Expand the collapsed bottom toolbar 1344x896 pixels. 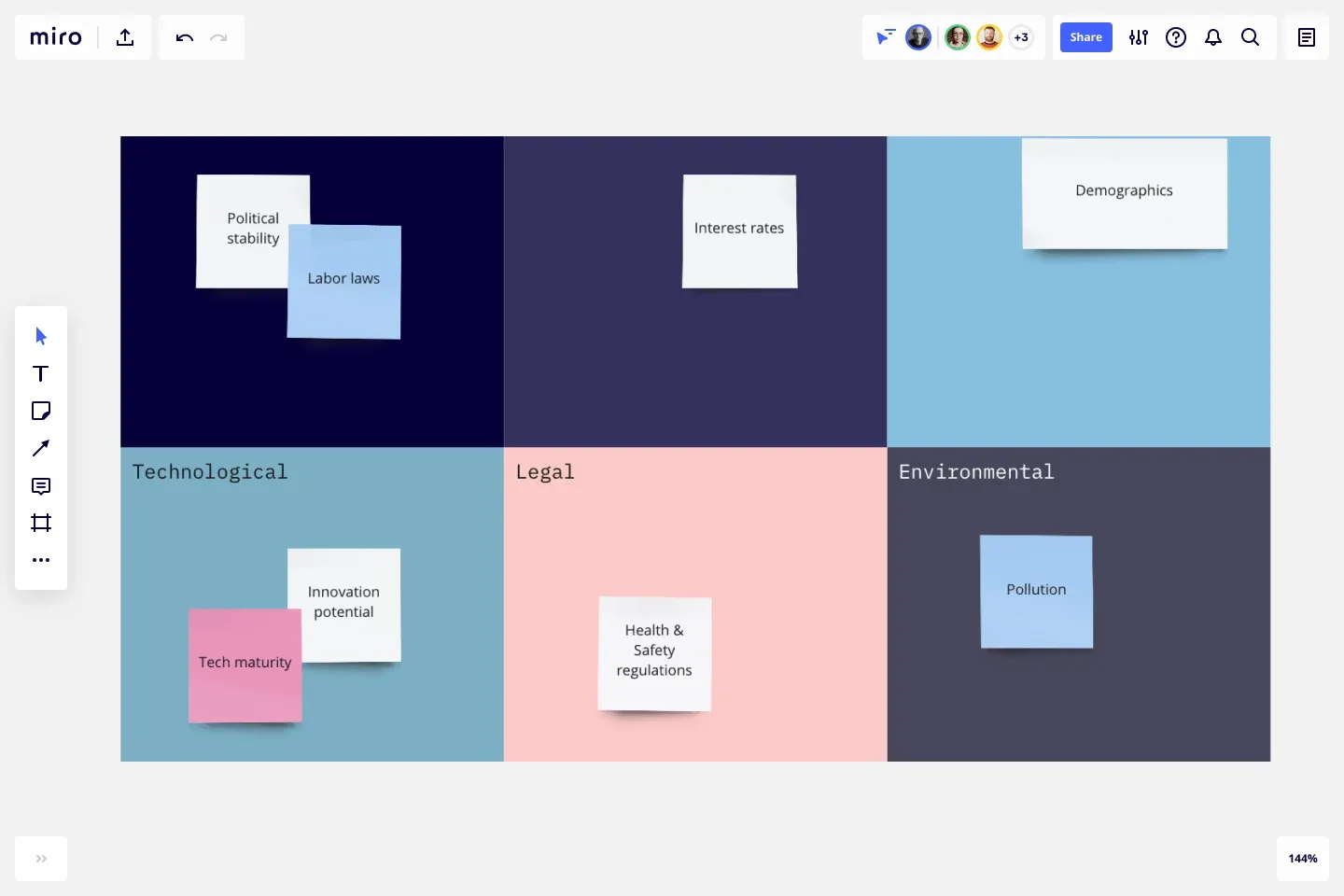pyautogui.click(x=40, y=859)
